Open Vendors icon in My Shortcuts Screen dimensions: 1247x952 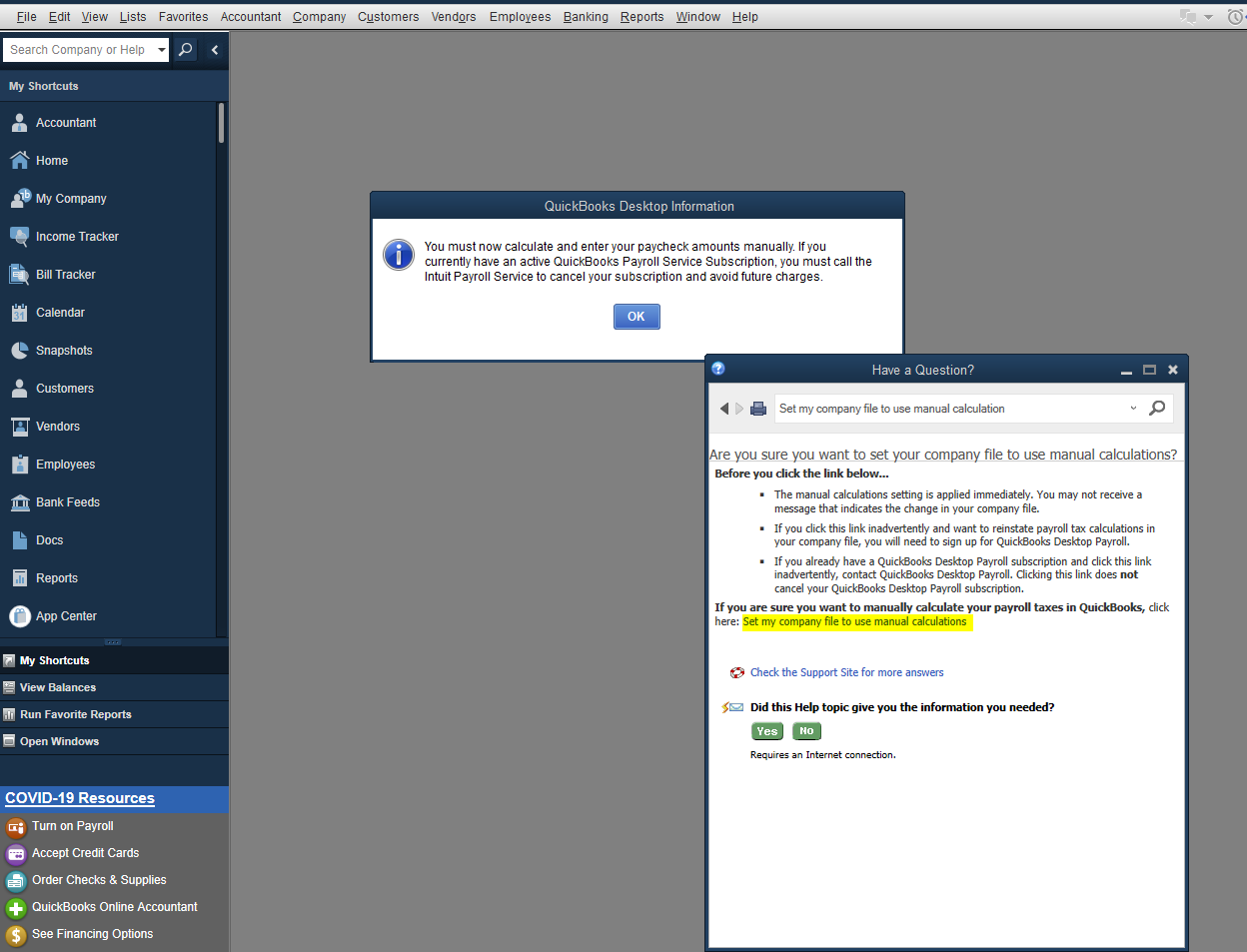(19, 427)
